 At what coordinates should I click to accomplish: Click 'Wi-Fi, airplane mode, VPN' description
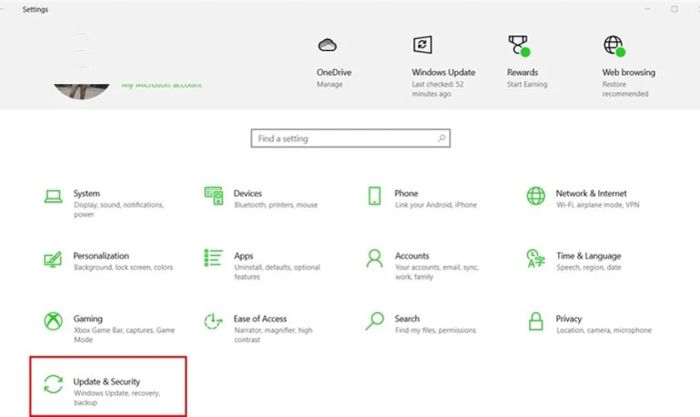(x=598, y=205)
